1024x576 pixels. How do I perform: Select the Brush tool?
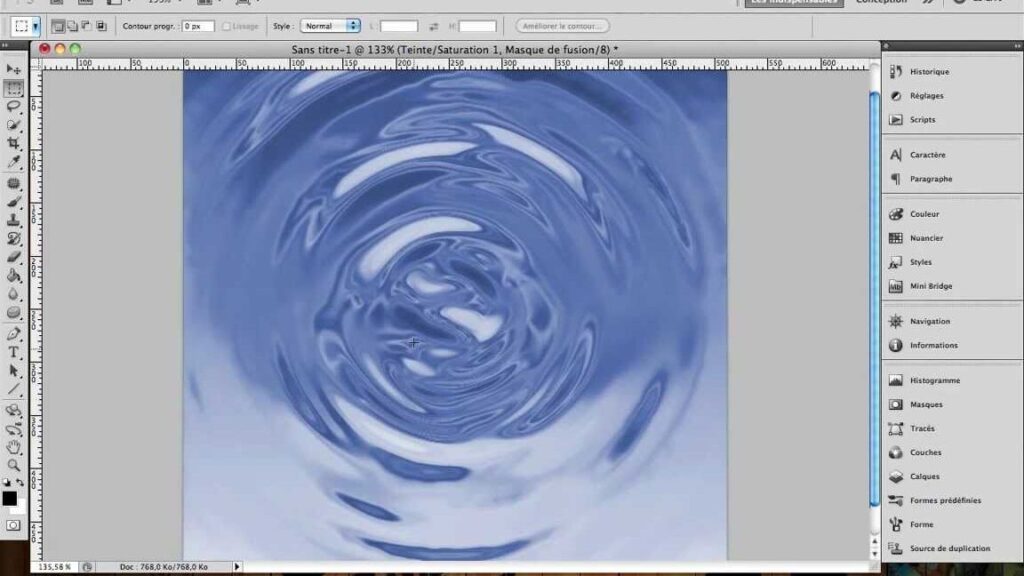coord(13,202)
